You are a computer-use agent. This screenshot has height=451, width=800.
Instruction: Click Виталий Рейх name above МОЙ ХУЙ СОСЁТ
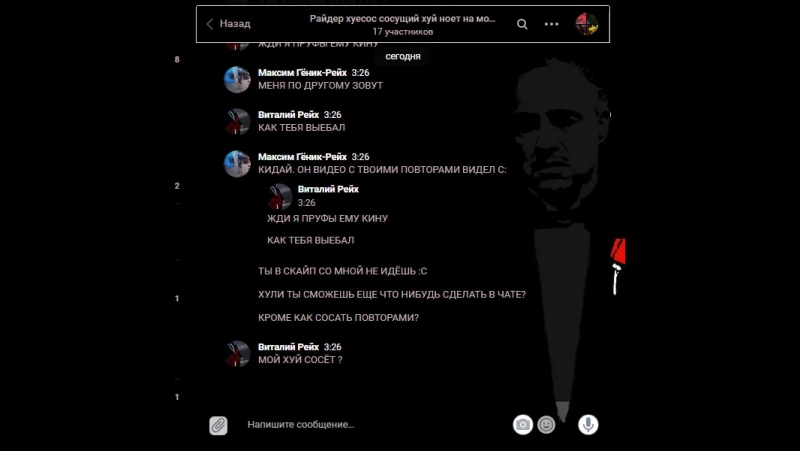pos(288,347)
